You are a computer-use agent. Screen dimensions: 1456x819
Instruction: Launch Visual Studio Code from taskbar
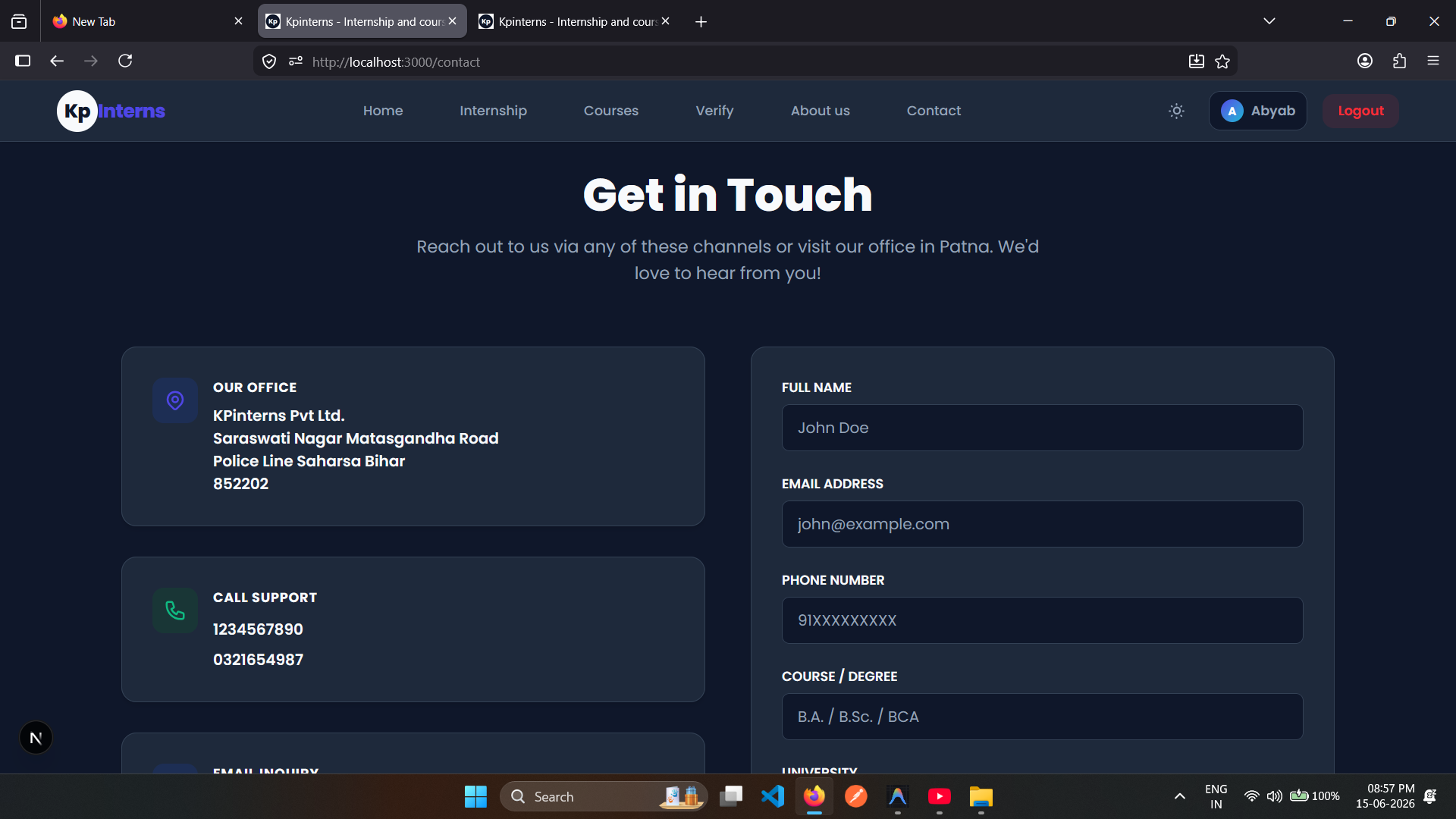click(x=773, y=796)
